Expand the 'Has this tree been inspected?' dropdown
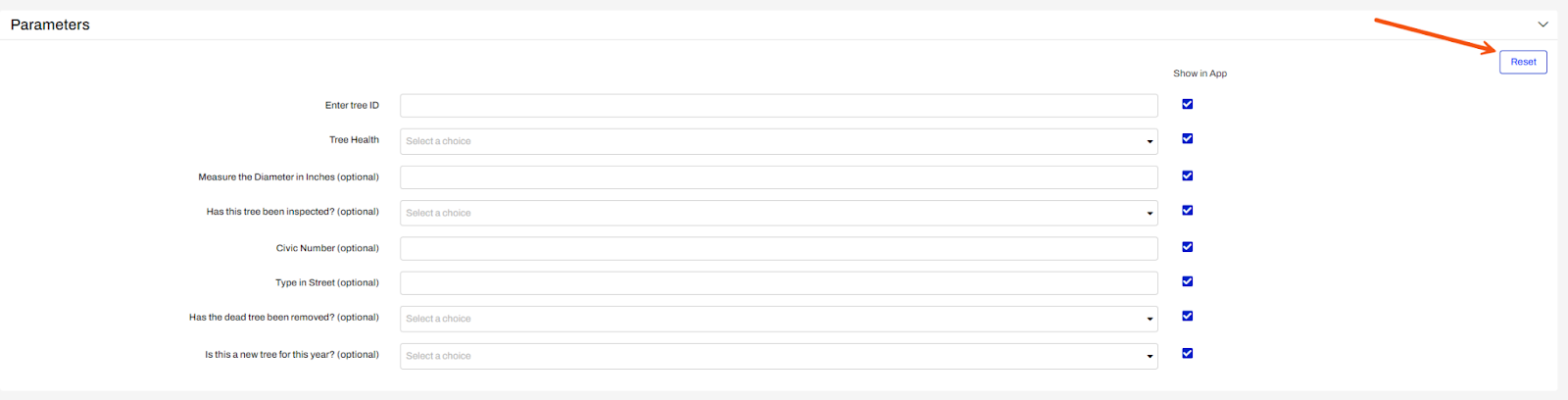This screenshot has width=1568, height=400. 778,213
